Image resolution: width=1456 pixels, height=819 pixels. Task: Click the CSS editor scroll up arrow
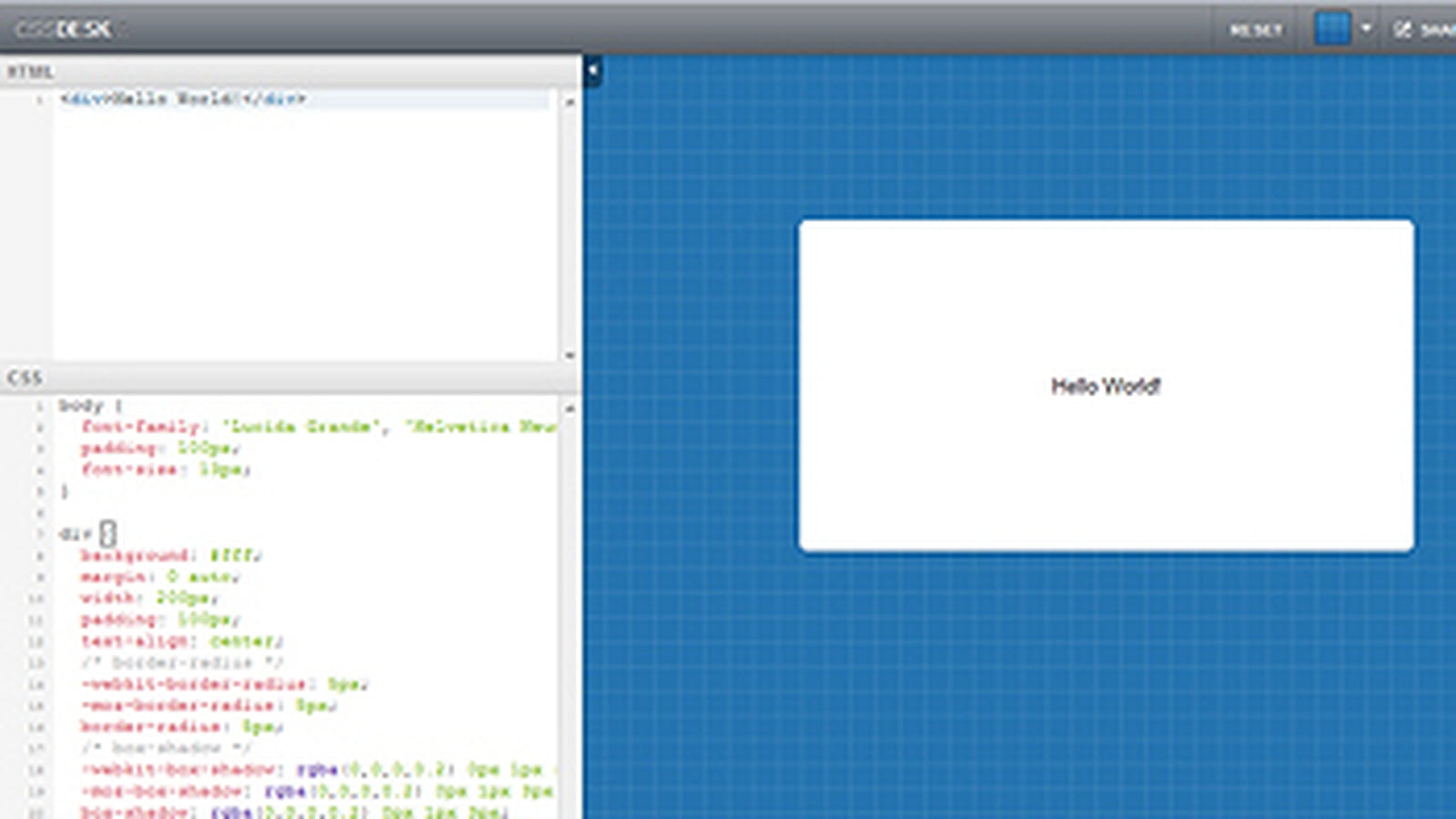(570, 409)
